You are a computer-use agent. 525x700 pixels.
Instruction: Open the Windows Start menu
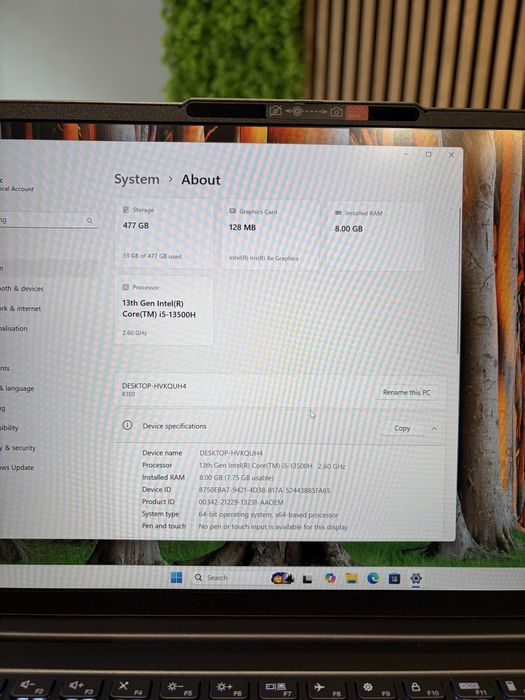176,577
